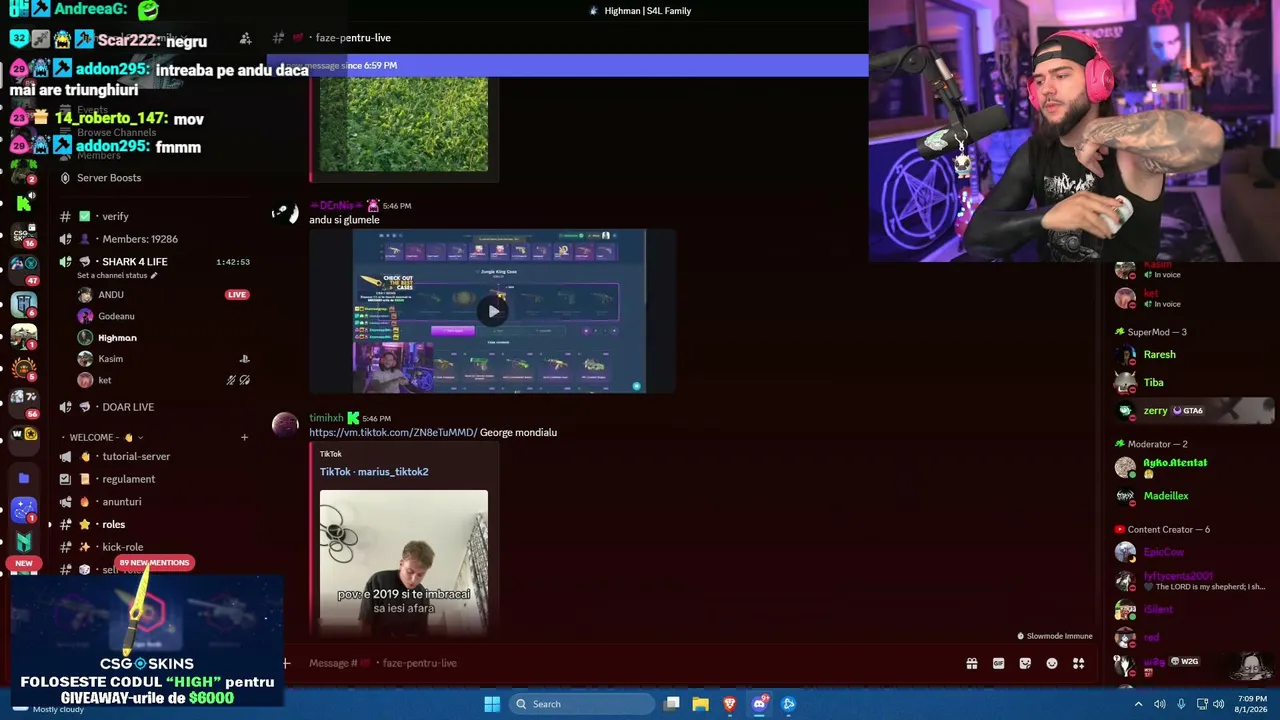Open the server icon with 47 notifications
1280x720 pixels.
pyautogui.click(x=23, y=269)
